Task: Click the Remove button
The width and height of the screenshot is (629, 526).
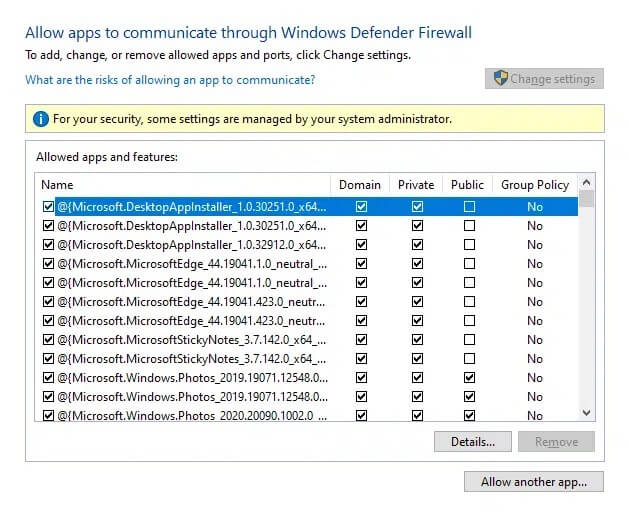Action: [x=556, y=442]
